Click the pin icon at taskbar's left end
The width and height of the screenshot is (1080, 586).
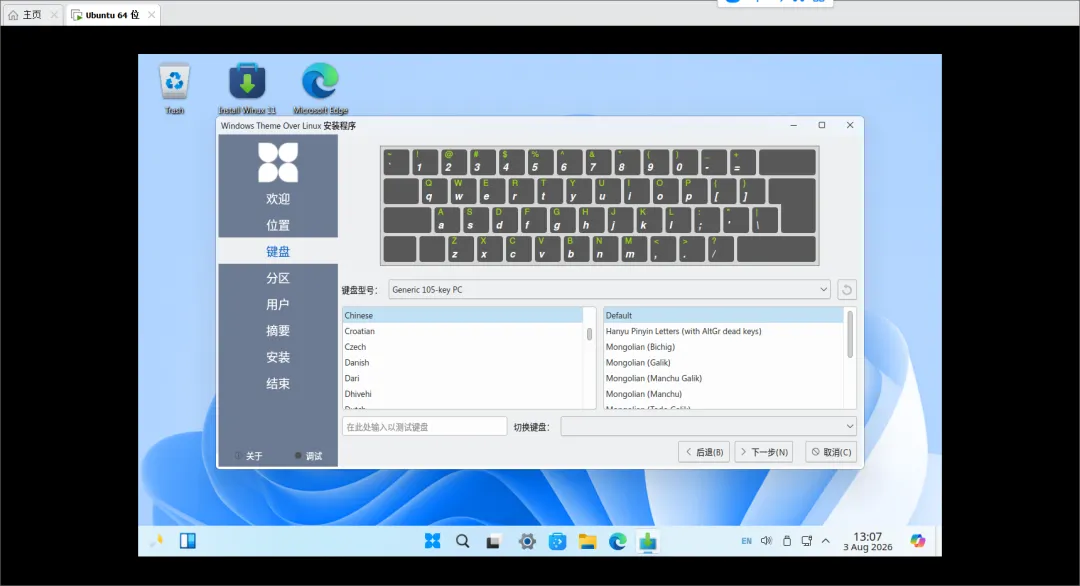tap(158, 541)
